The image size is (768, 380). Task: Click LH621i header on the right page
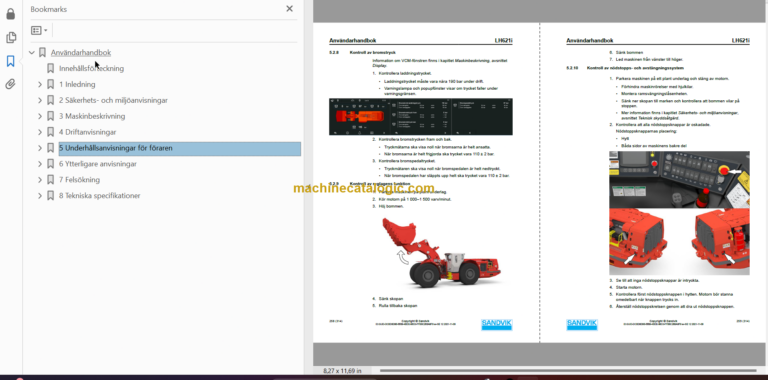(741, 41)
